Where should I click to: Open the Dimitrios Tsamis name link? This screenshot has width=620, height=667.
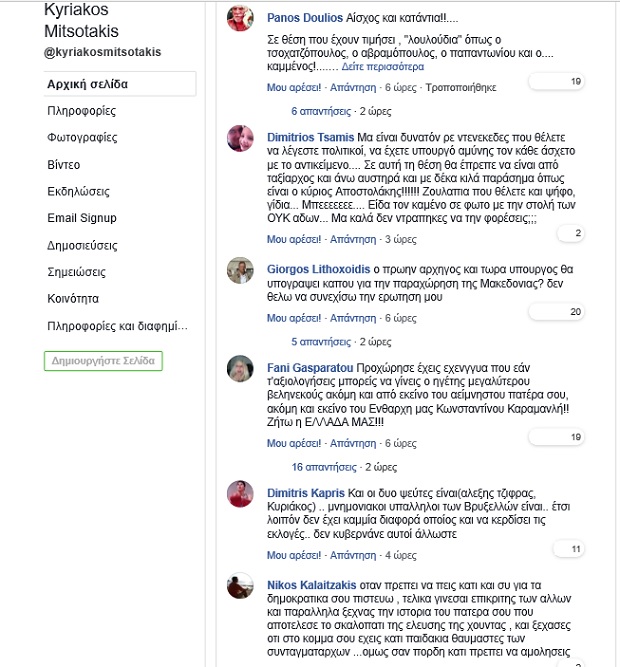(310, 137)
